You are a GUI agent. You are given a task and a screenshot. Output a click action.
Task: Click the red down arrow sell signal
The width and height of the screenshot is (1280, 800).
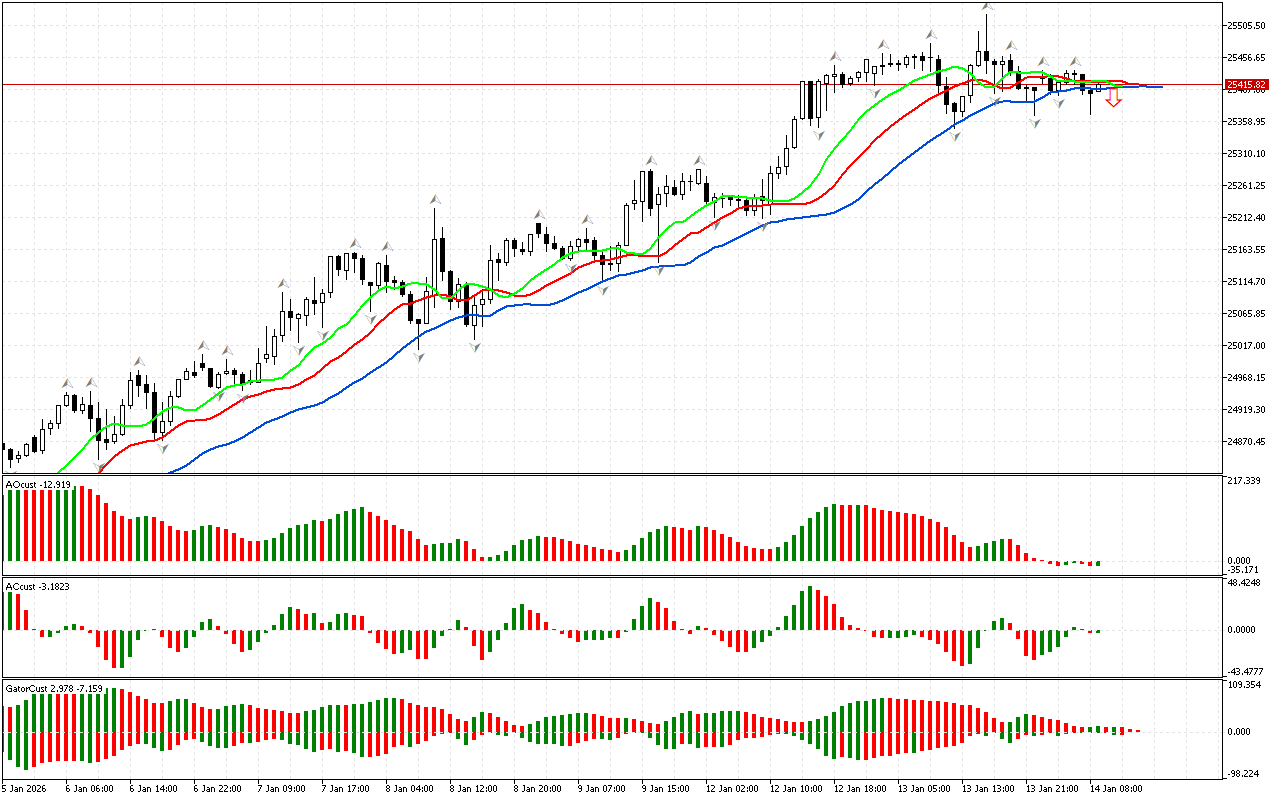click(1113, 99)
